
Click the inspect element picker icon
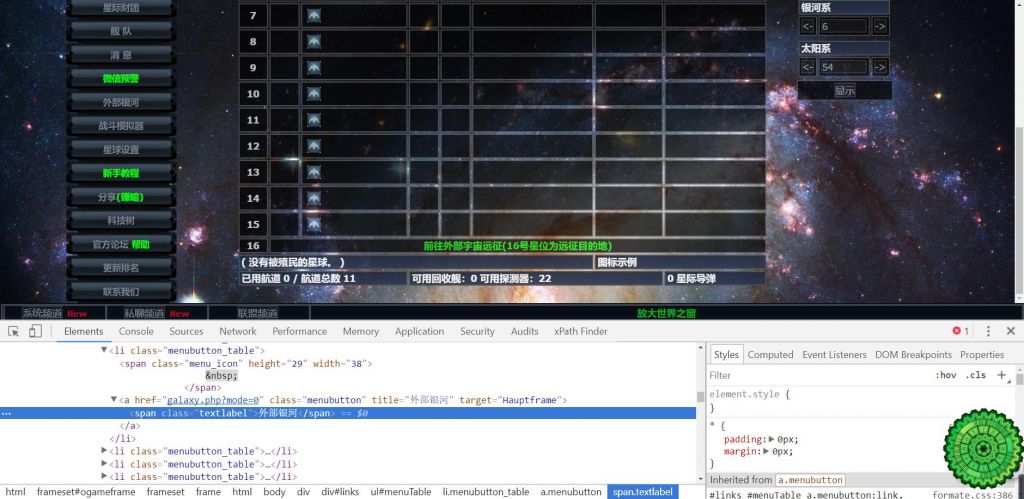(14, 331)
